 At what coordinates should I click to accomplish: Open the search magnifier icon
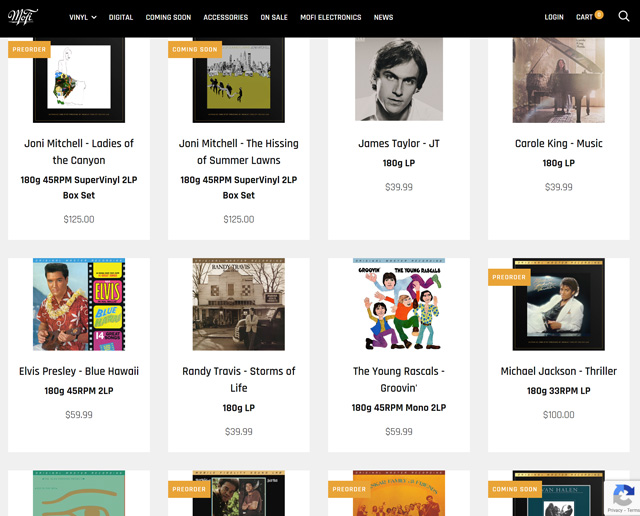623,16
